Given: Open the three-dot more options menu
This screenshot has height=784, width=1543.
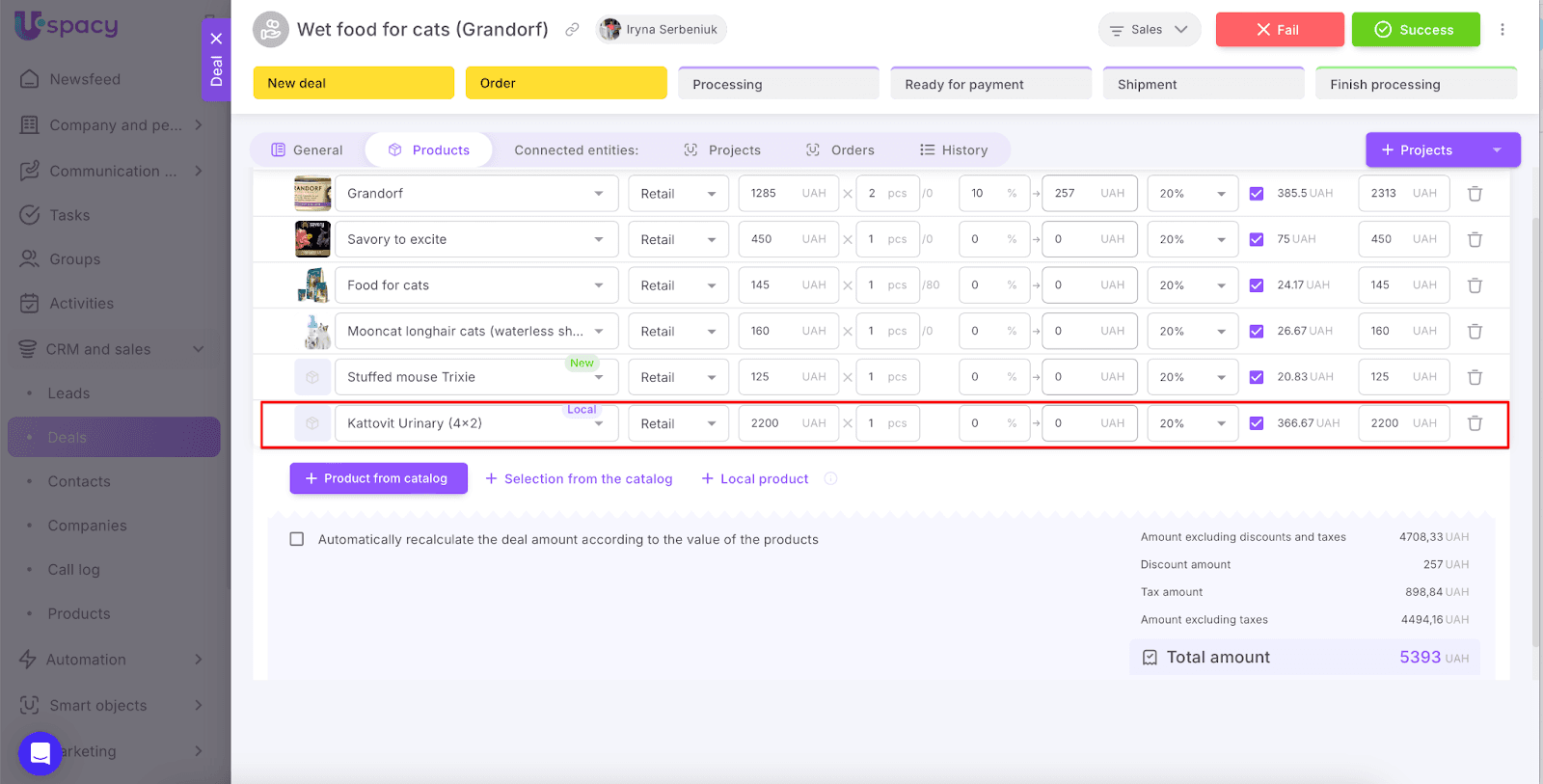Looking at the screenshot, I should pos(1502,30).
